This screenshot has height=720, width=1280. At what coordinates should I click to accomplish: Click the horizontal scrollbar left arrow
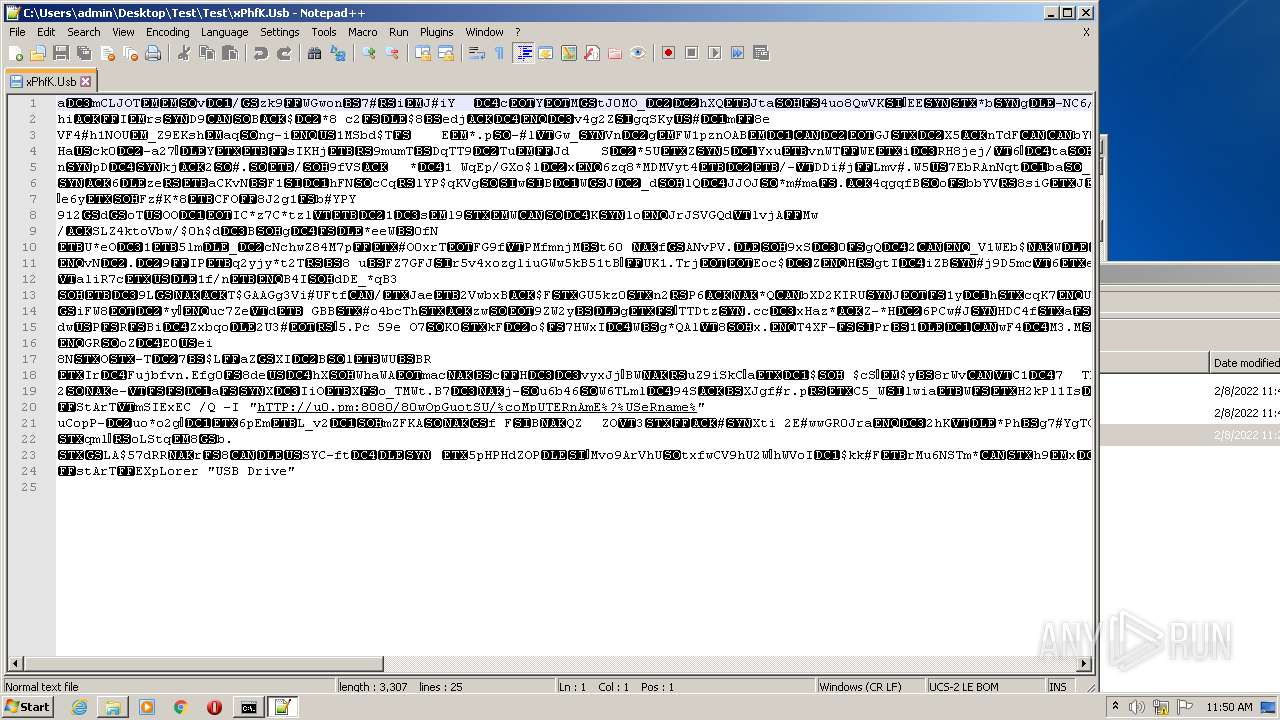15,664
